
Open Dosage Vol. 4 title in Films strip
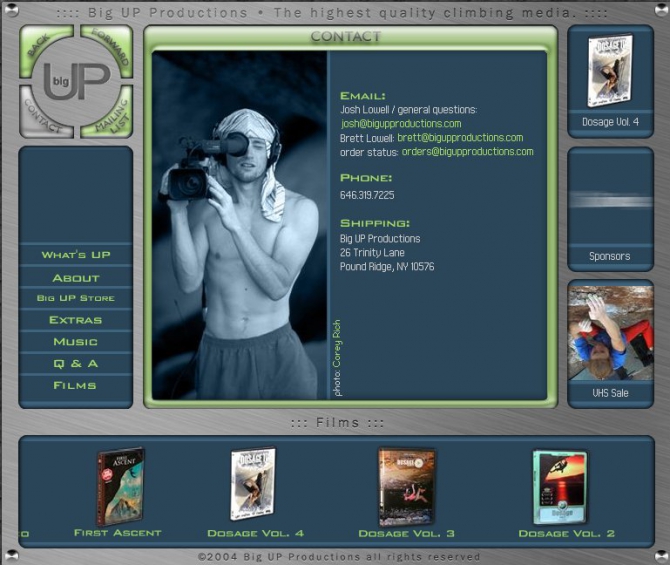256,533
